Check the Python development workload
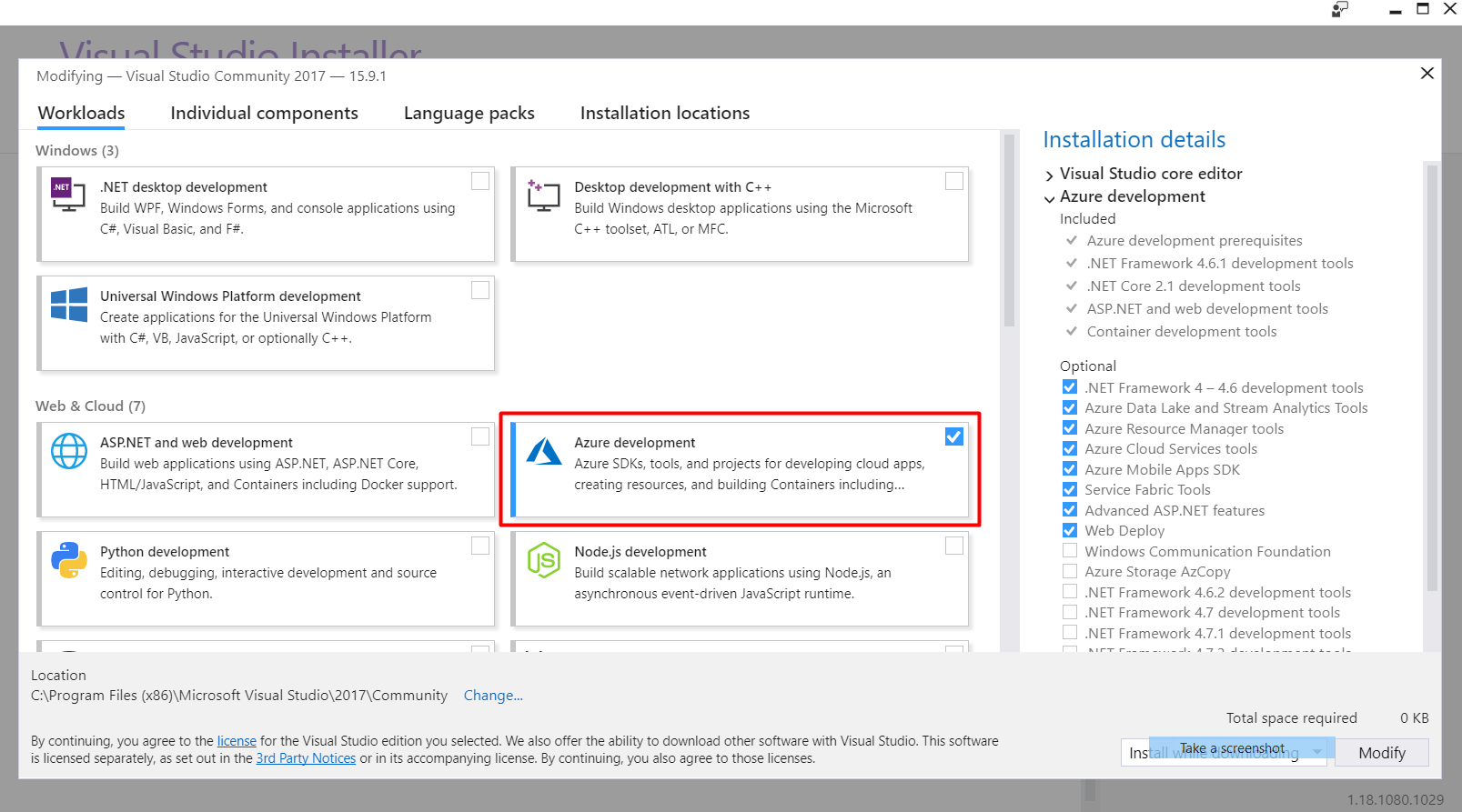 (x=480, y=546)
